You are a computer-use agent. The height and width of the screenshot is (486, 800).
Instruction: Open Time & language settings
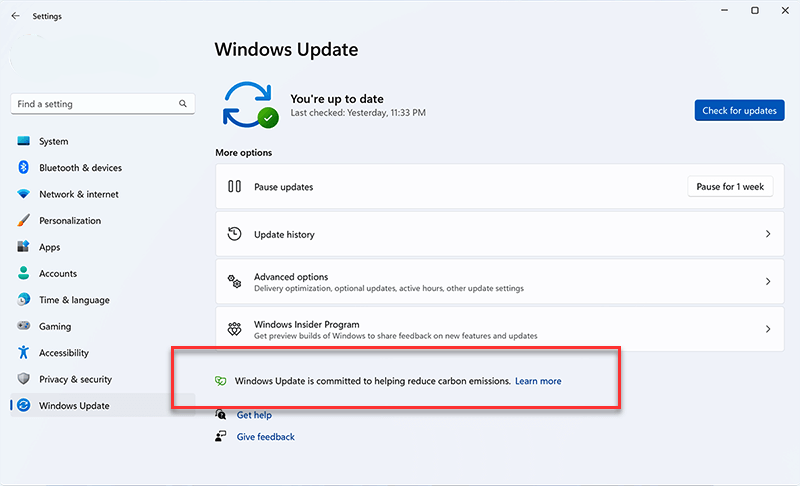coord(103,300)
